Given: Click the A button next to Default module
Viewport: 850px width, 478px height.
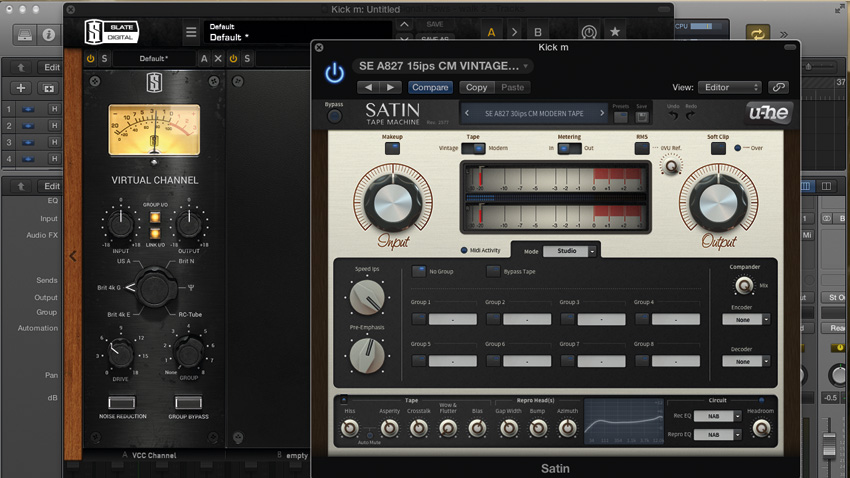Looking at the screenshot, I should click(x=204, y=59).
